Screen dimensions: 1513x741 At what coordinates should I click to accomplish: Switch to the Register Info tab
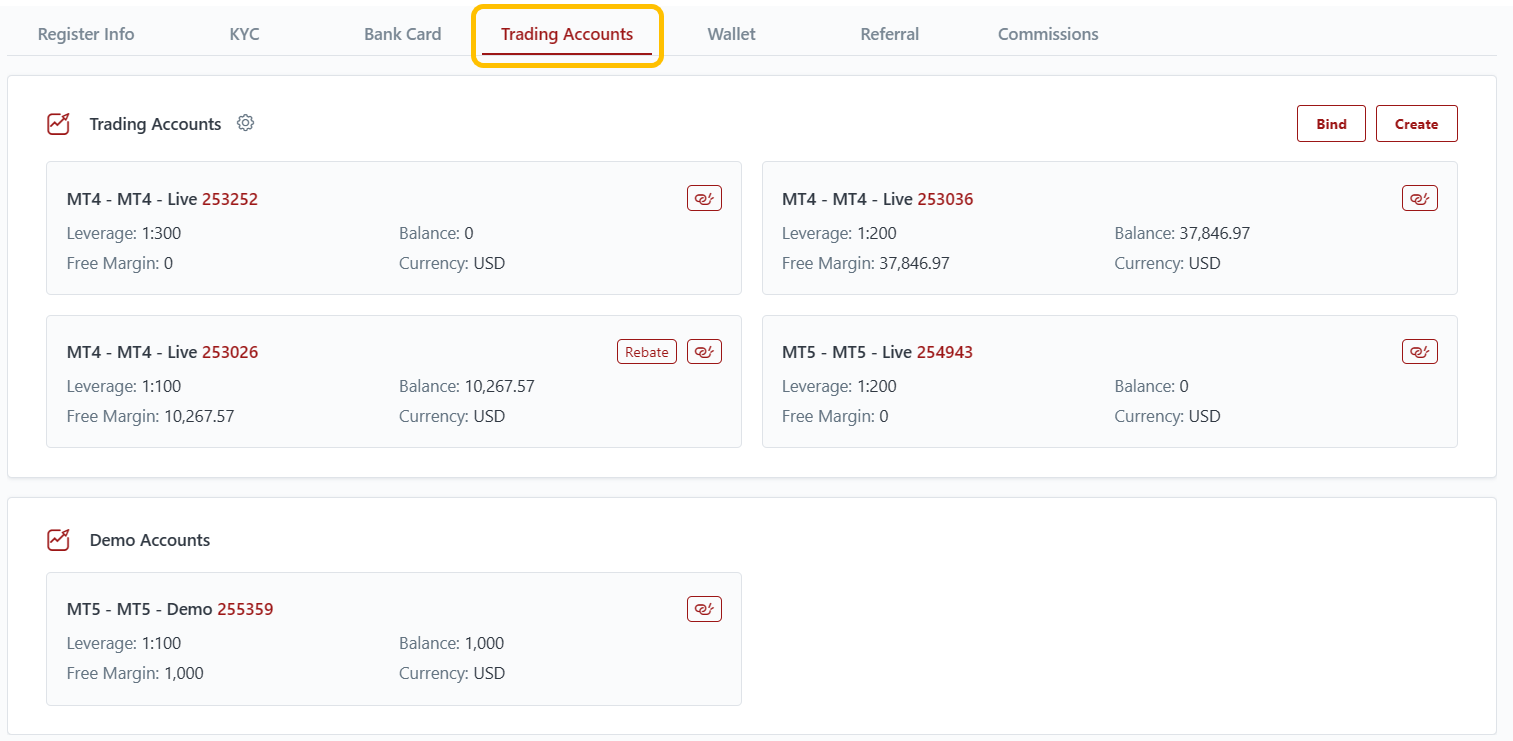[86, 34]
